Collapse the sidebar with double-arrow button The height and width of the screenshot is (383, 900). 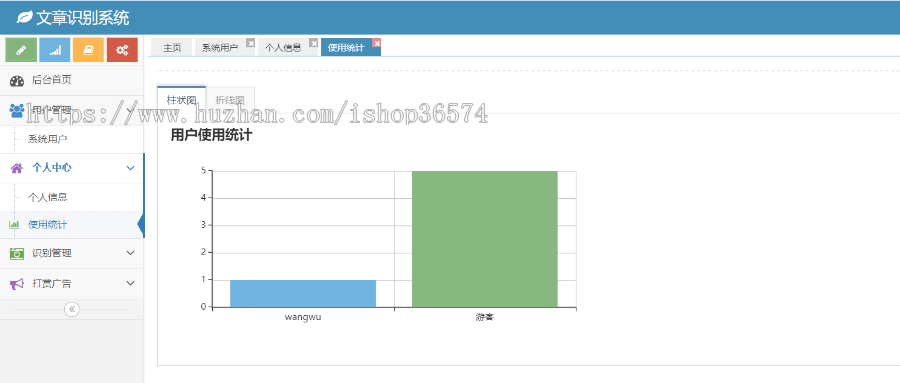pos(72,310)
